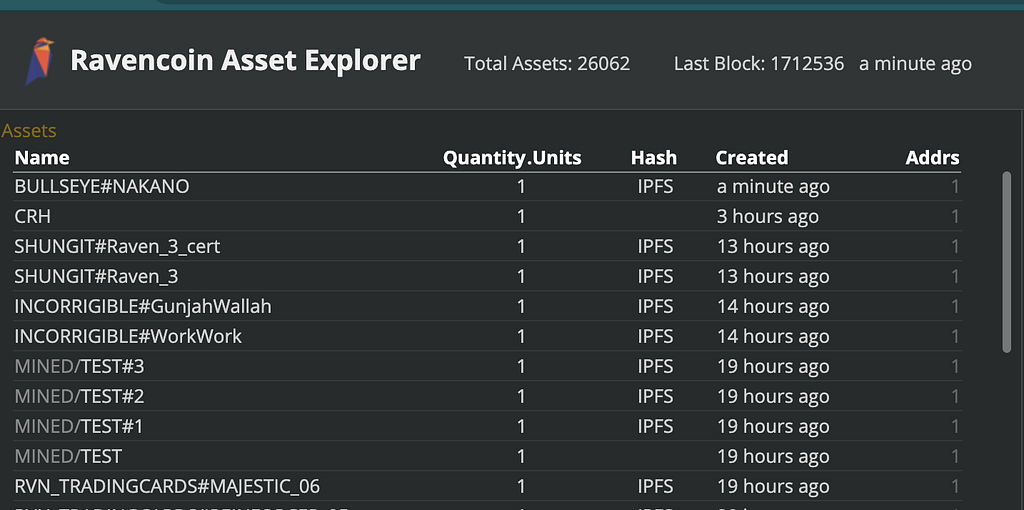Image resolution: width=1024 pixels, height=510 pixels.
Task: Open the IPFS hash link for SHUNGIT#Raven_3
Action: pyautogui.click(x=656, y=277)
